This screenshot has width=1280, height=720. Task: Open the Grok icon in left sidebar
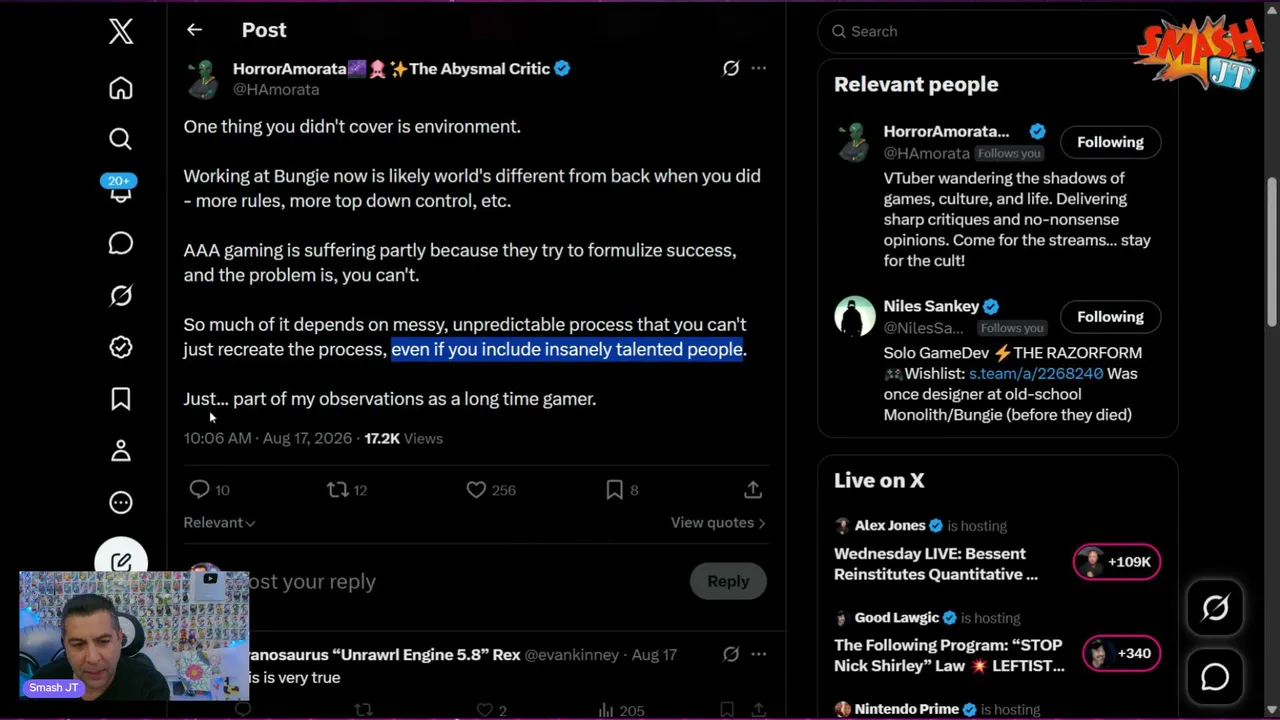121,295
